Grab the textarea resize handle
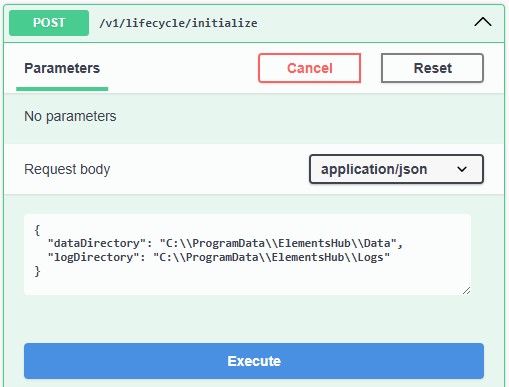Screen dimensions: 509x387 (x=466, y=291)
